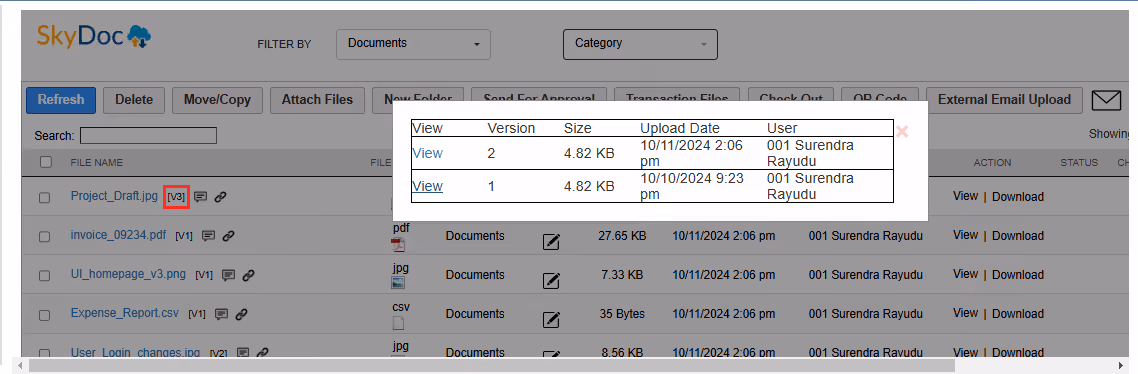1138x374 pixels.
Task: Click the horizontal scrollbar left arrow
Action: click(x=21, y=365)
